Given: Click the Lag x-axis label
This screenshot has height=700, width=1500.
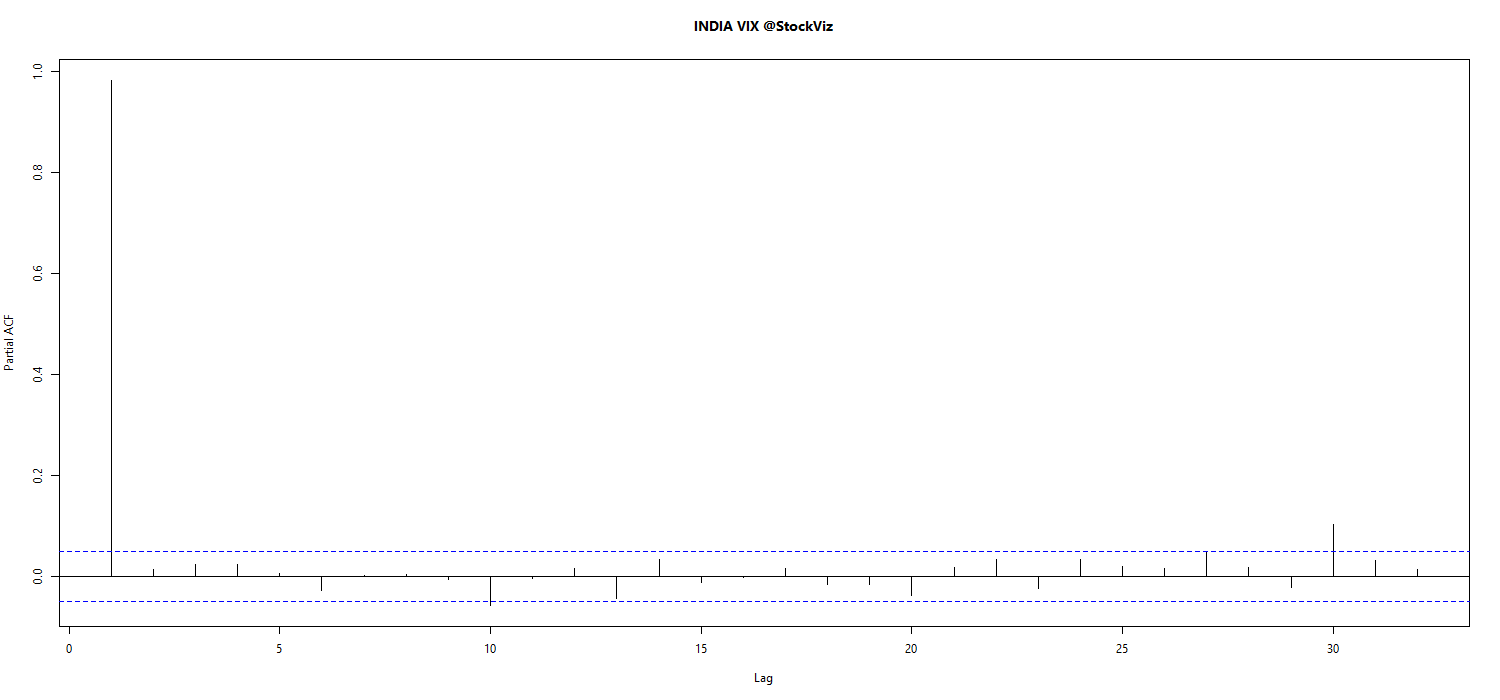Looking at the screenshot, I should click(x=763, y=678).
